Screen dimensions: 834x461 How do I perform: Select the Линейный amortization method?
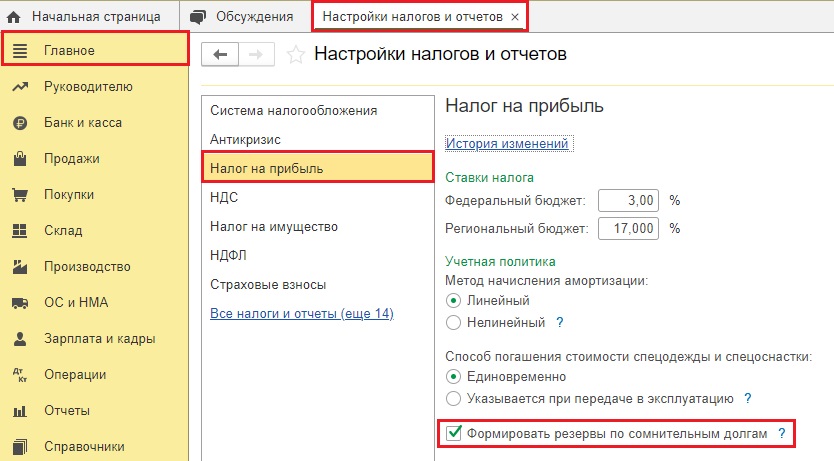coord(453,300)
